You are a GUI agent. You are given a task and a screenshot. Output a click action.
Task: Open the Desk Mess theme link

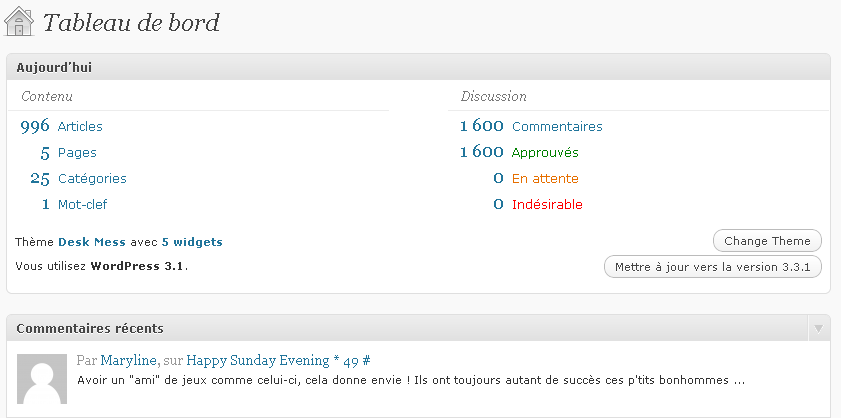tap(92, 242)
